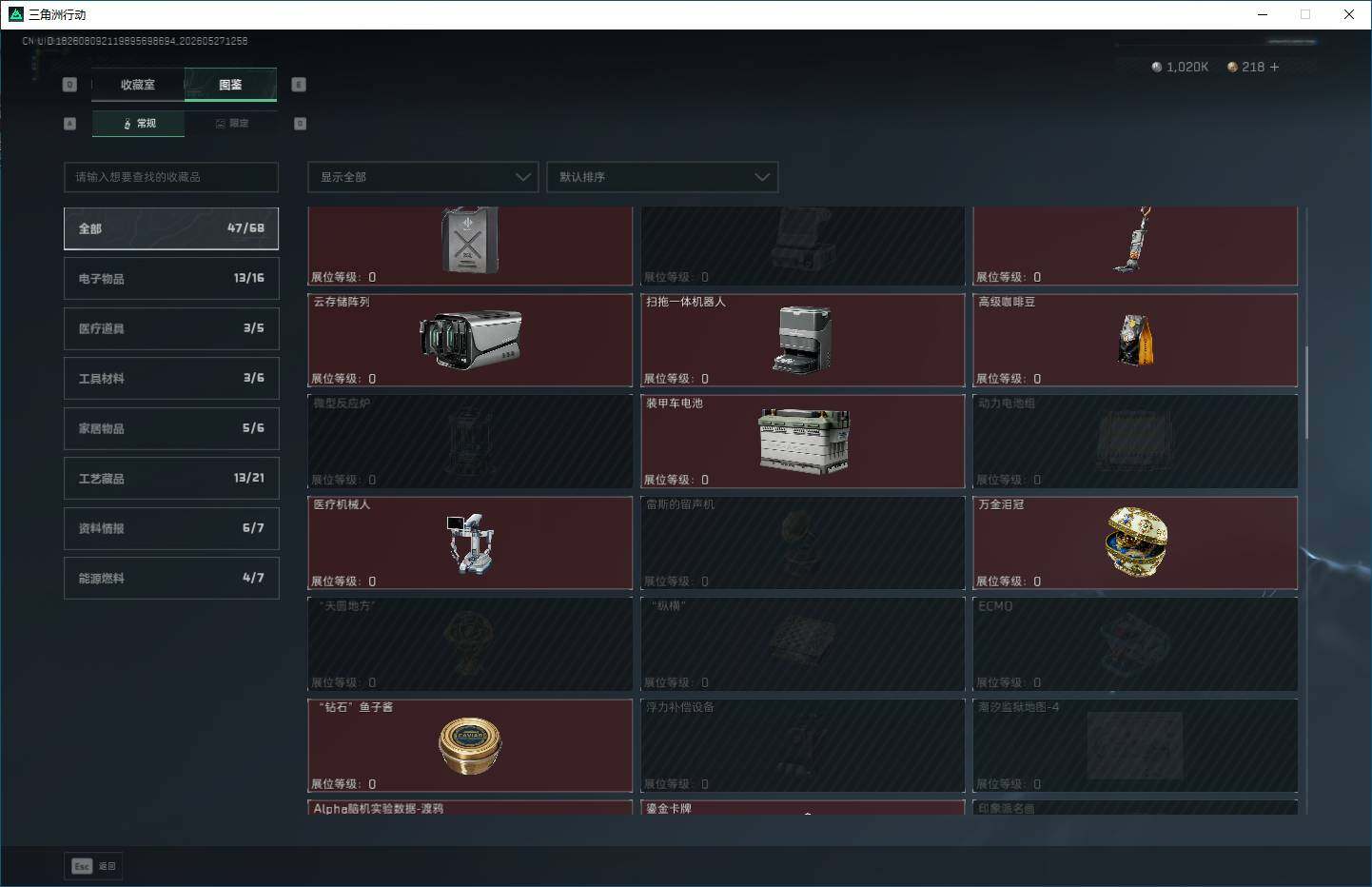Switch to the 收藏室 tab

tap(138, 85)
